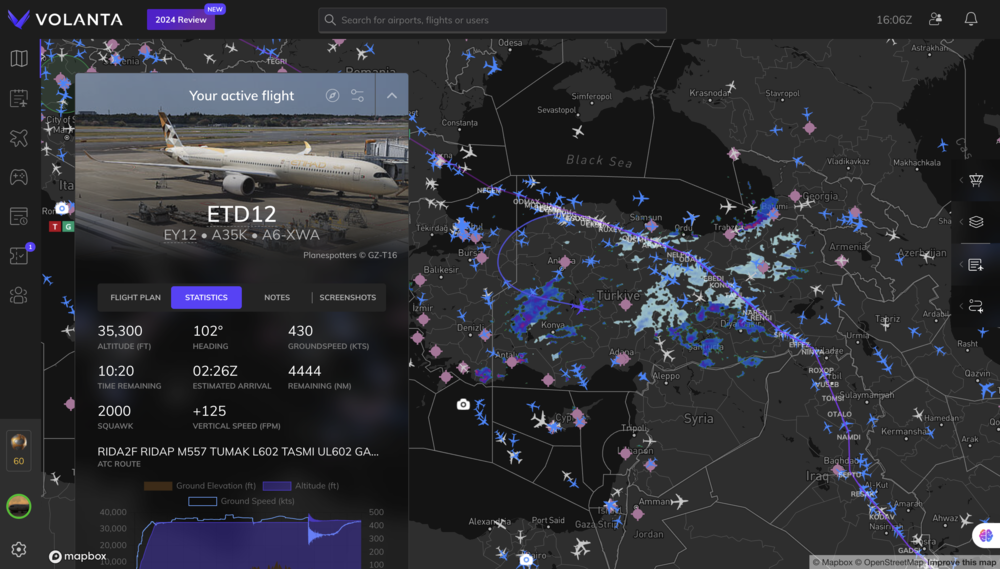The height and width of the screenshot is (569, 1000).
Task: Click the notifications bell icon
Action: (970, 19)
